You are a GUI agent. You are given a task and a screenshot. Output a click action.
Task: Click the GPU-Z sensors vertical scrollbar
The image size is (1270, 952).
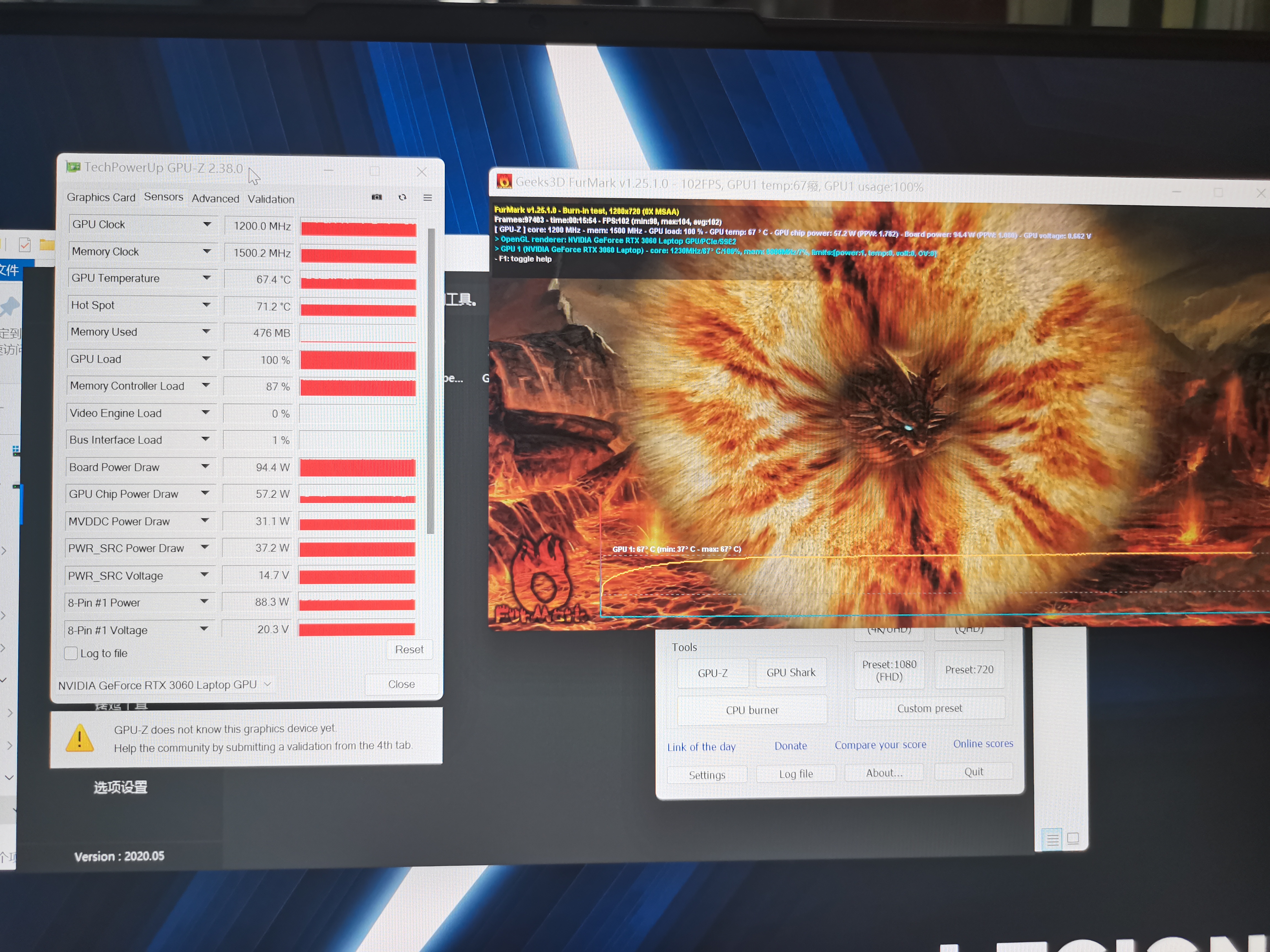click(431, 380)
